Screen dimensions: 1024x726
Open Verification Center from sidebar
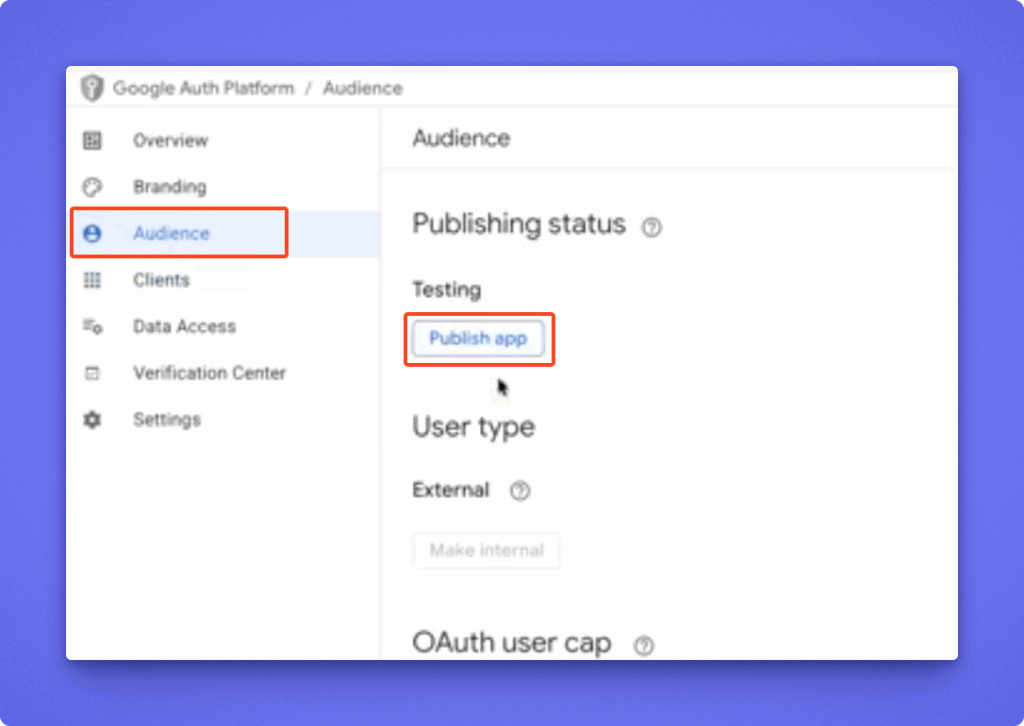pos(209,374)
